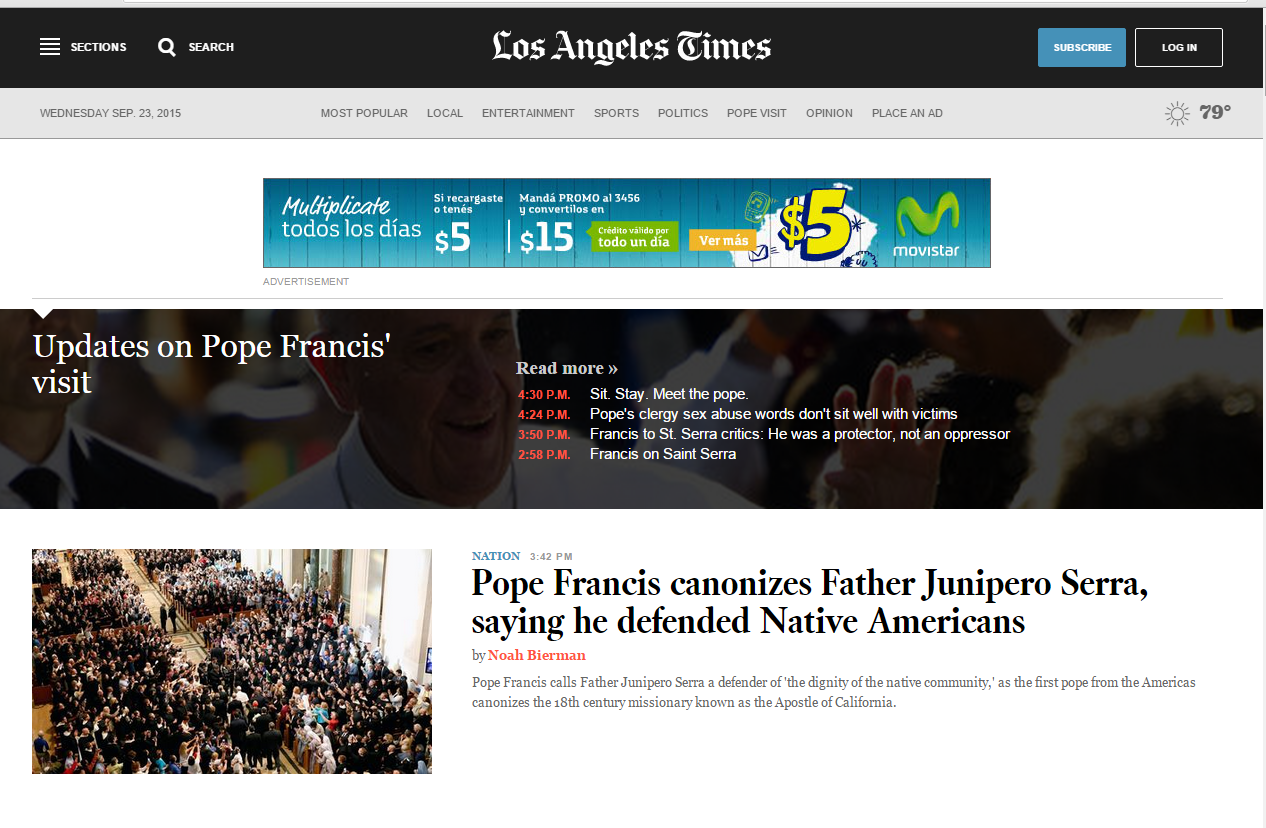Open 'Francis on Saint Serra' update
This screenshot has height=828, width=1266.
(x=663, y=454)
